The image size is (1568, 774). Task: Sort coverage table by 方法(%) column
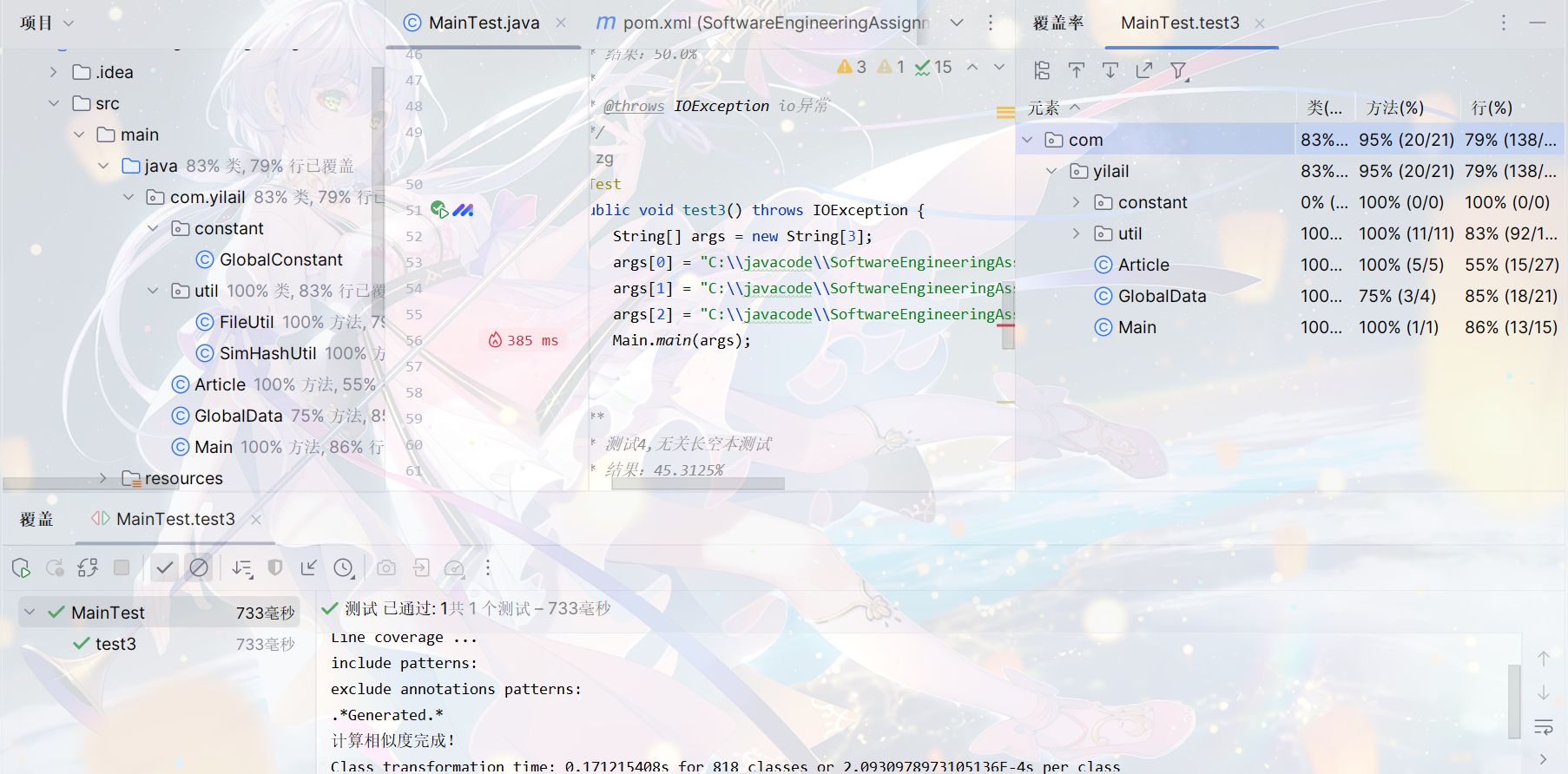pyautogui.click(x=1394, y=108)
